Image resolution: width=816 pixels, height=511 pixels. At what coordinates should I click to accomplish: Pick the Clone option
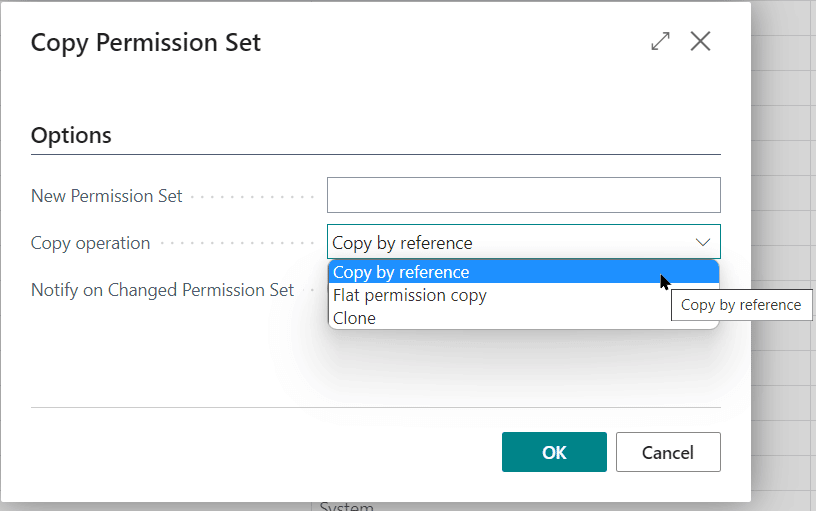tap(355, 318)
